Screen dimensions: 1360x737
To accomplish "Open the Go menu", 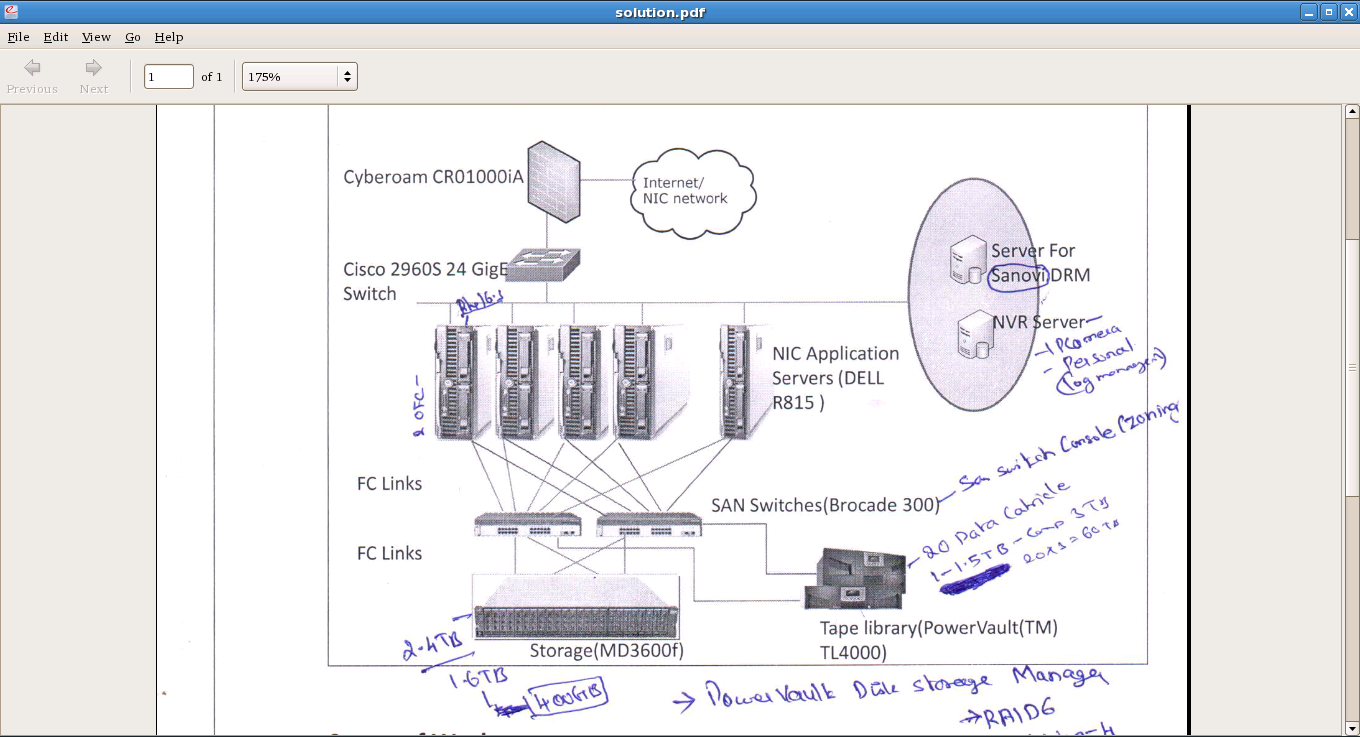I will (x=132, y=37).
